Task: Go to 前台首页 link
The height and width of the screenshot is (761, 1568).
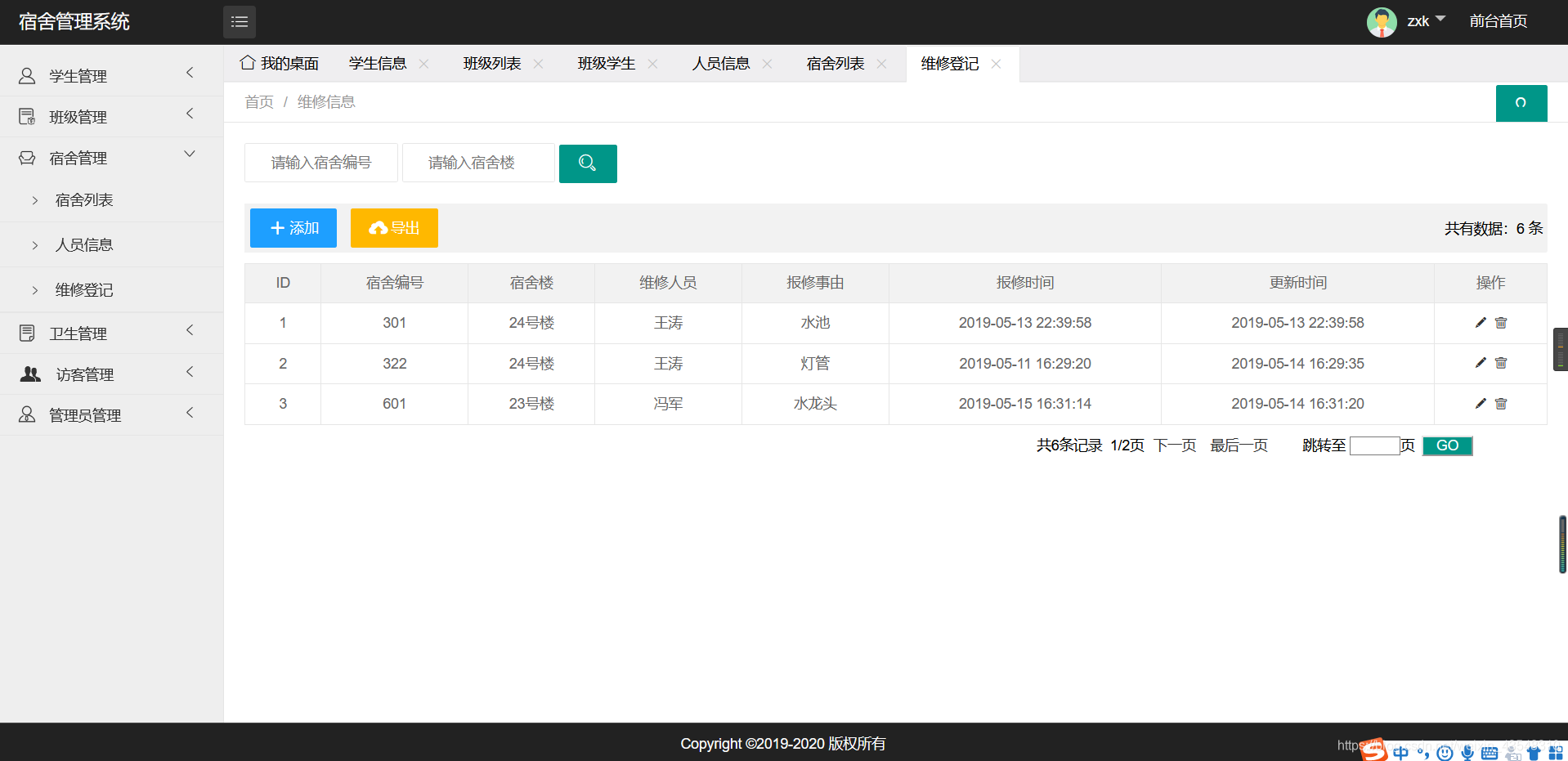Action: pos(1499,21)
